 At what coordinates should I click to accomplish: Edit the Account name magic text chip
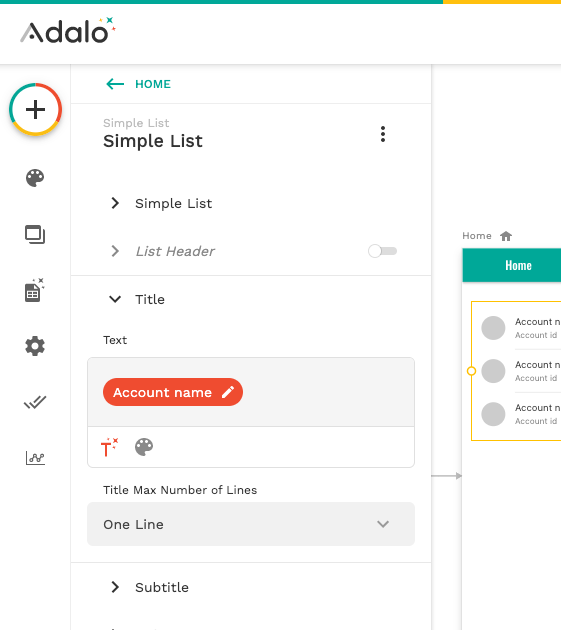pyautogui.click(x=173, y=392)
